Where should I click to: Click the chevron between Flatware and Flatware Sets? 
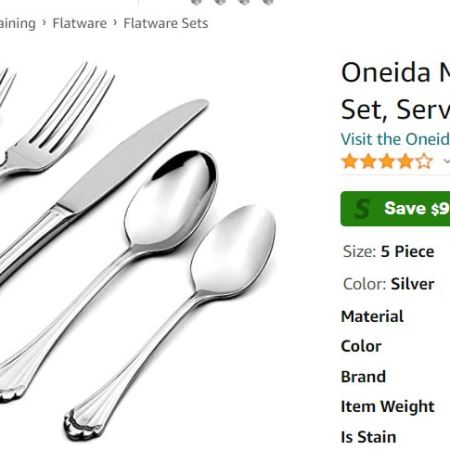coord(115,23)
